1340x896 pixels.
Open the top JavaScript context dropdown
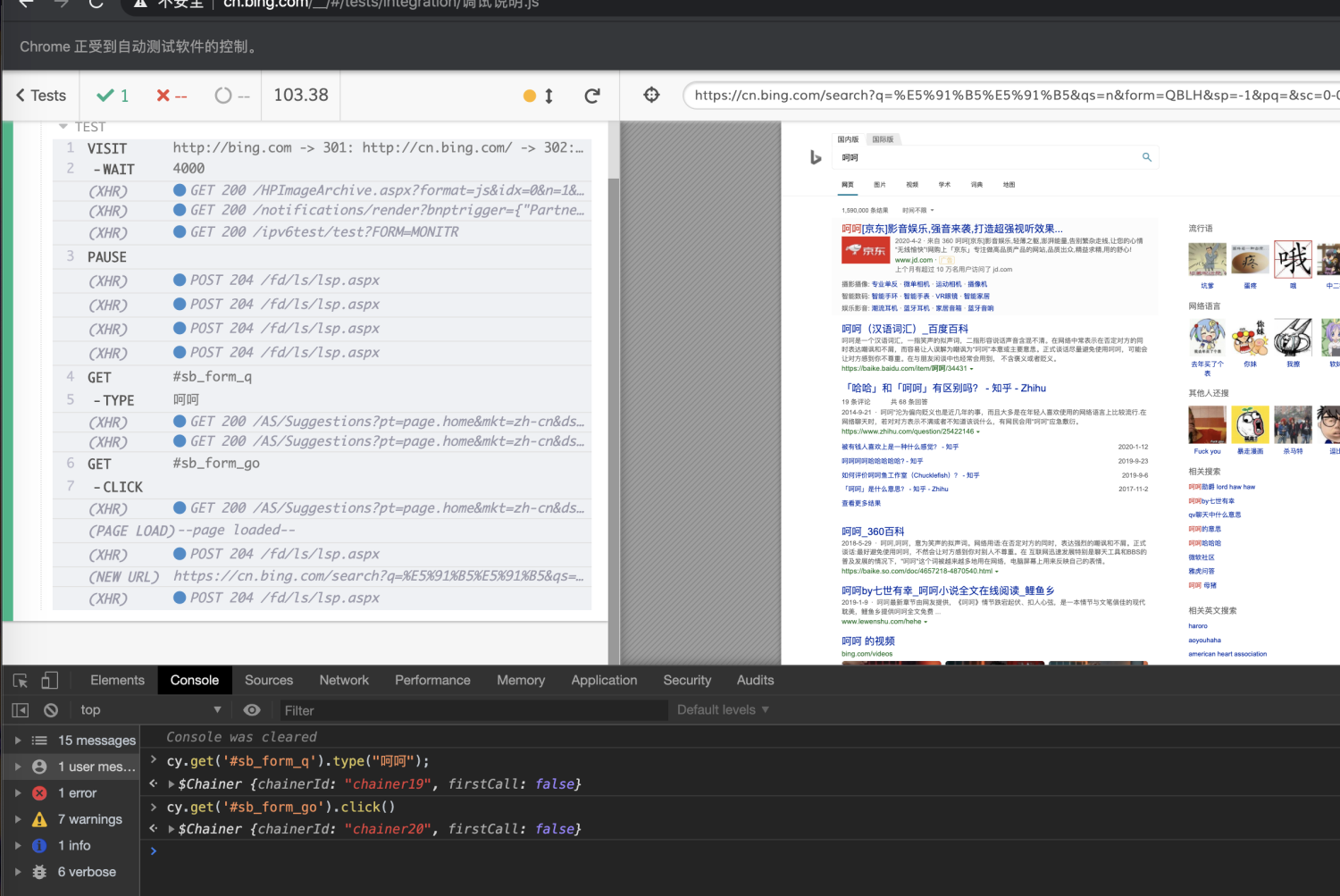tap(150, 710)
